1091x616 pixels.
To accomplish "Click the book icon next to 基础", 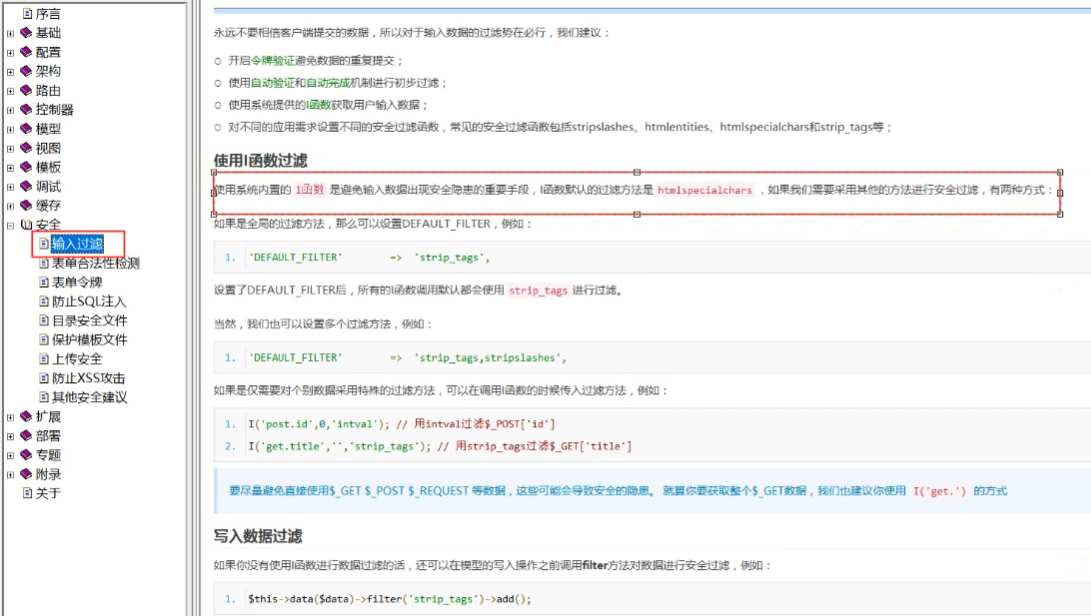I will coord(26,33).
